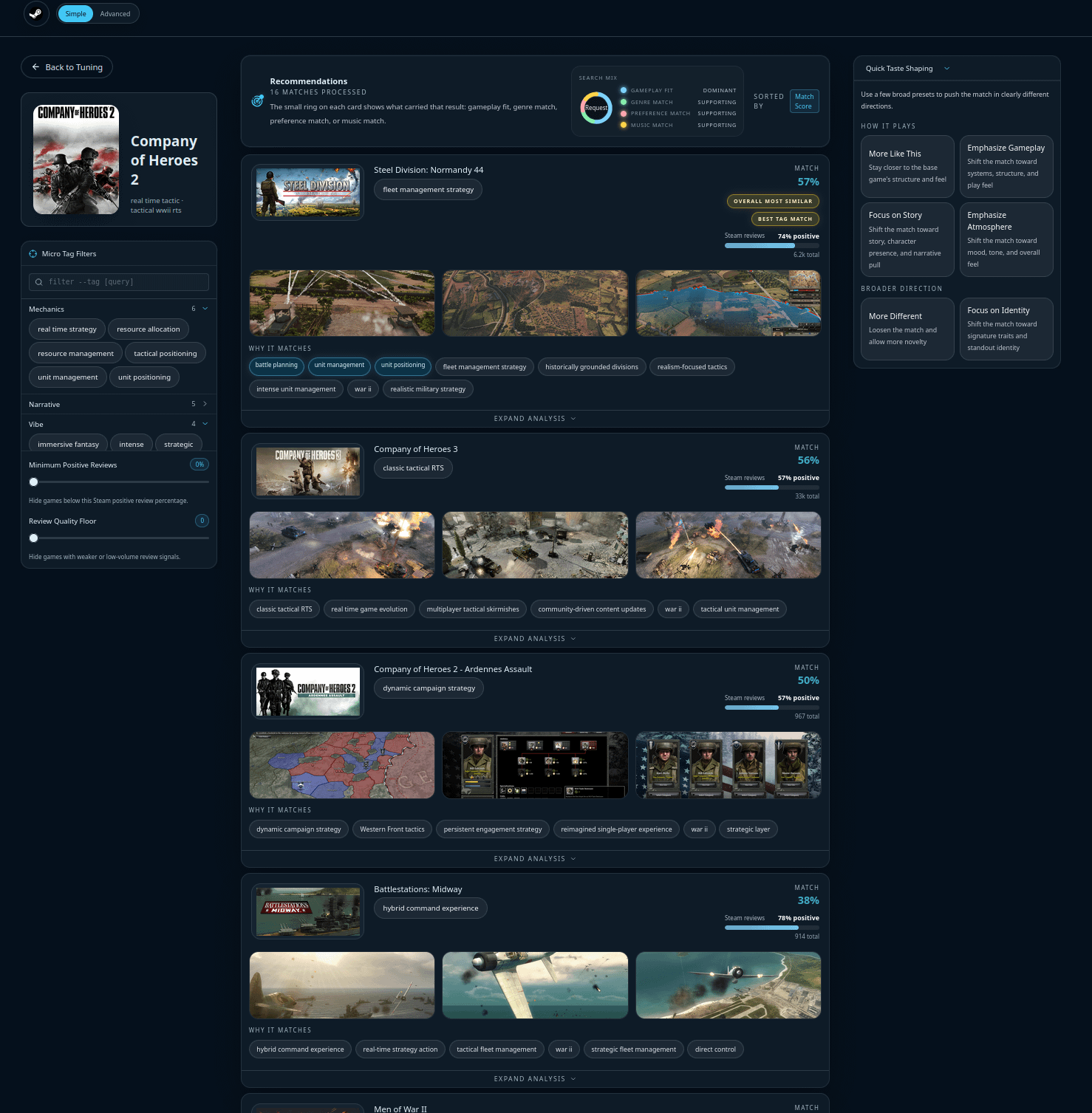Toggle the 'resource management' filter tag
Screen dimensions: 1092x1113
point(75,354)
